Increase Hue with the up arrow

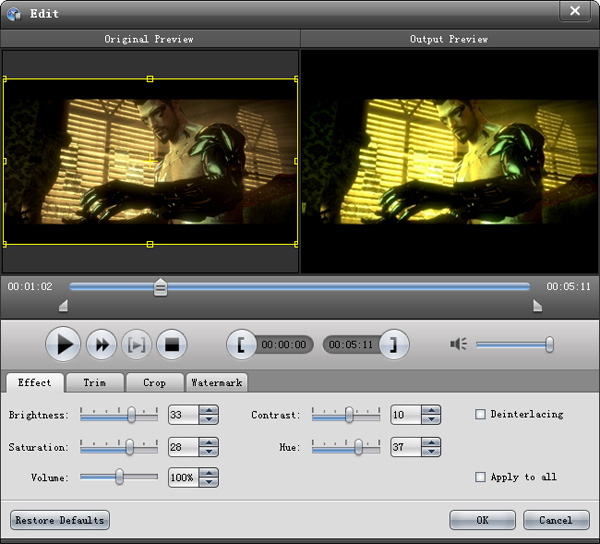(431, 443)
